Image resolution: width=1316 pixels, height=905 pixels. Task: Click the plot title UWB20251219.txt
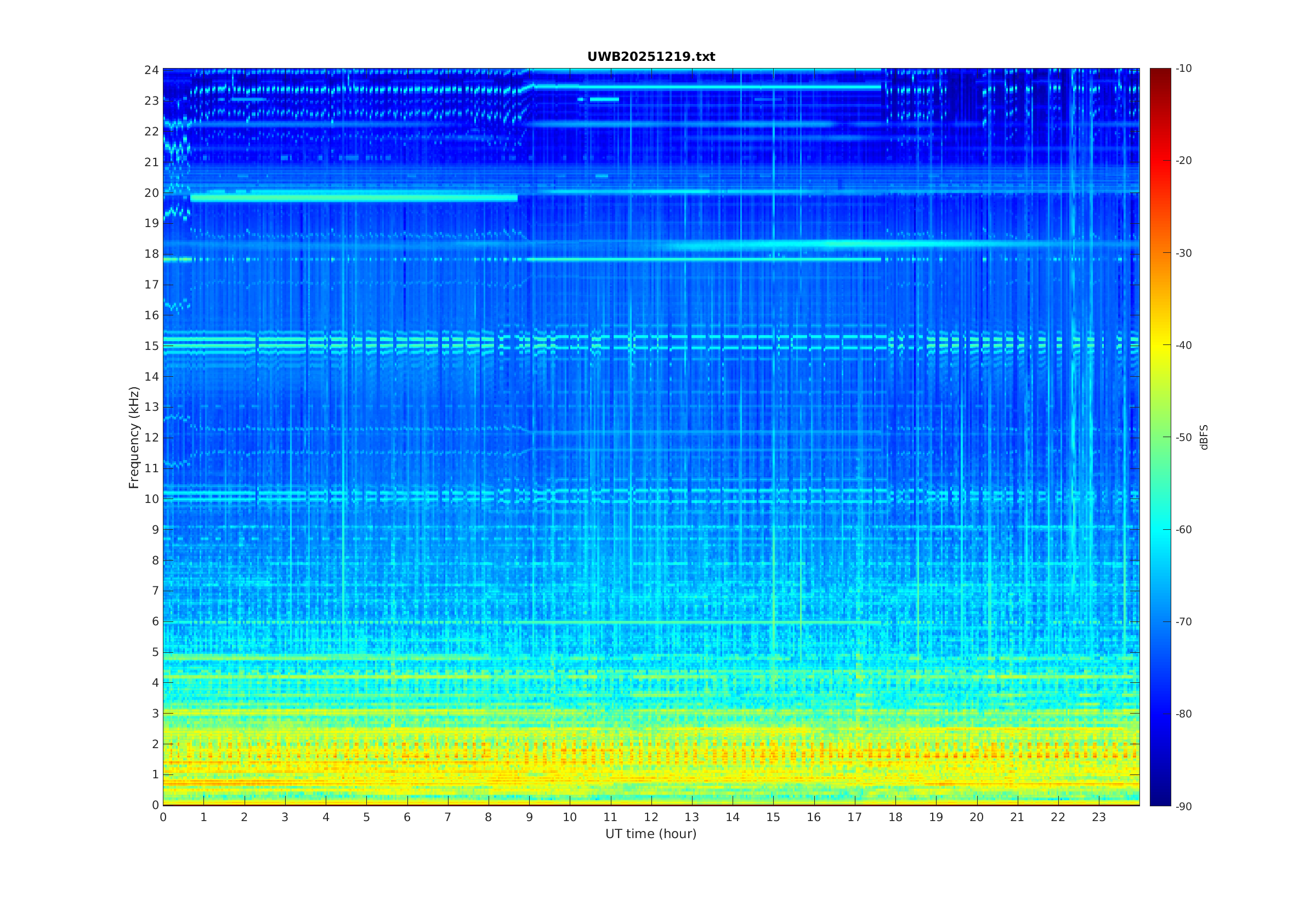click(651, 56)
